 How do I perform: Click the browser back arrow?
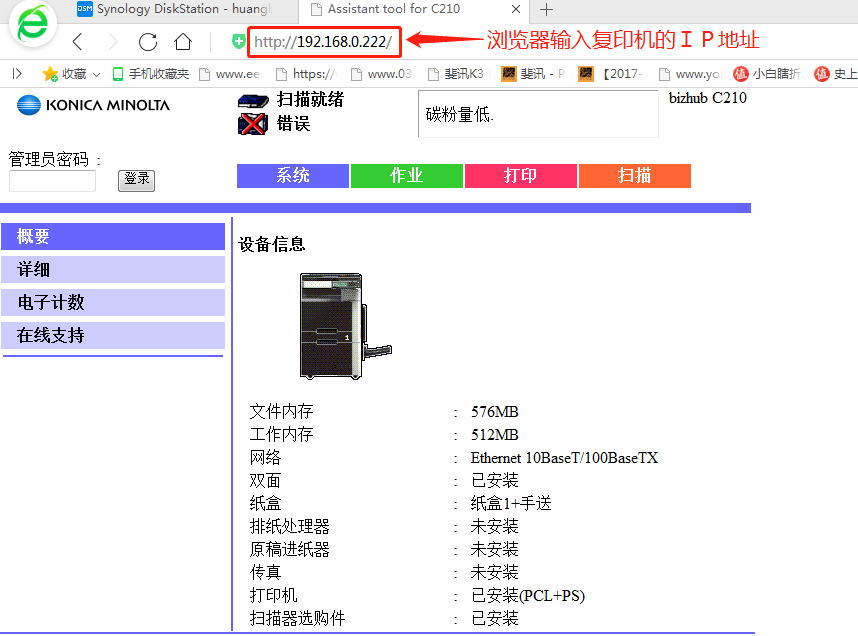click(78, 42)
